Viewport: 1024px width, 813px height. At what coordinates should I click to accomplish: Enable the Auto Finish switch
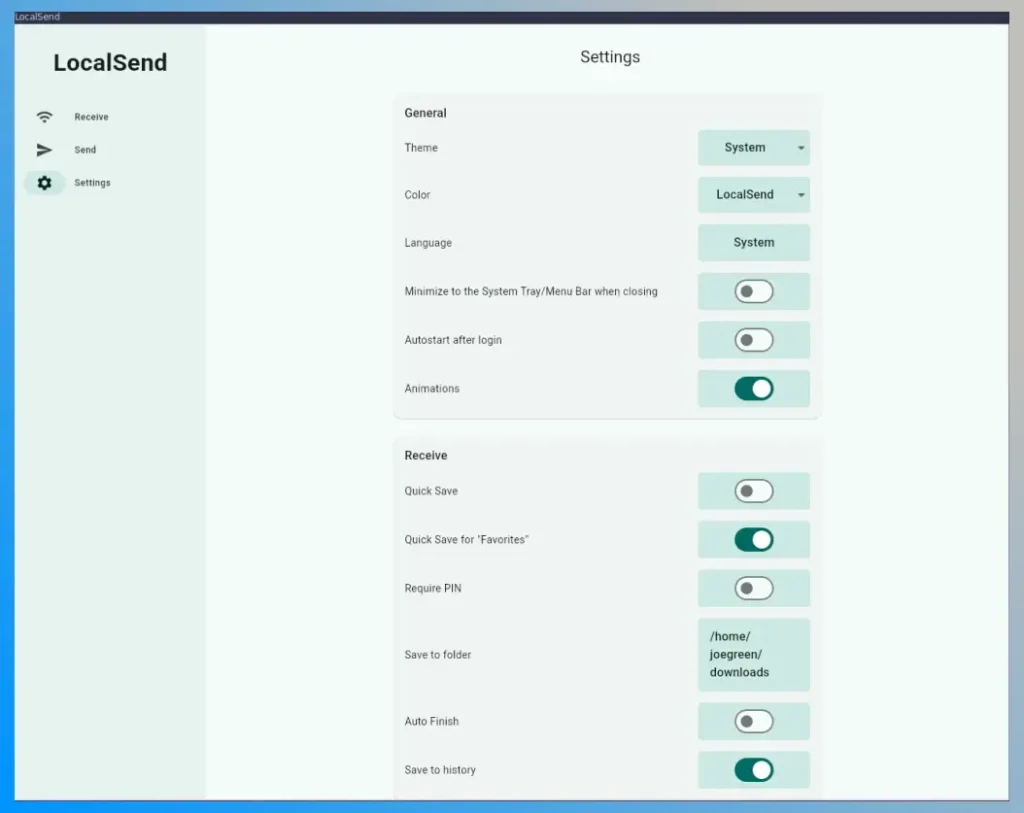pos(753,721)
